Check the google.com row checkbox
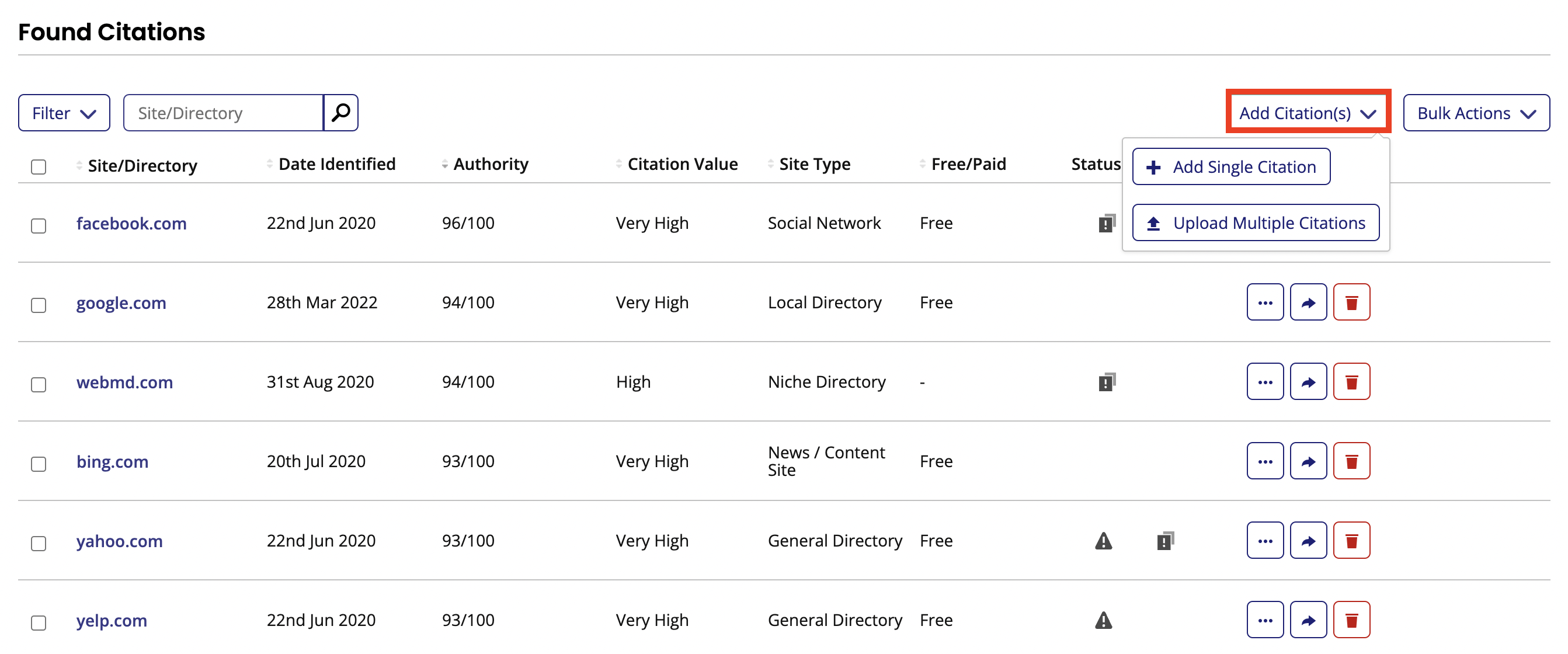This screenshot has width=1568, height=654. 39,305
